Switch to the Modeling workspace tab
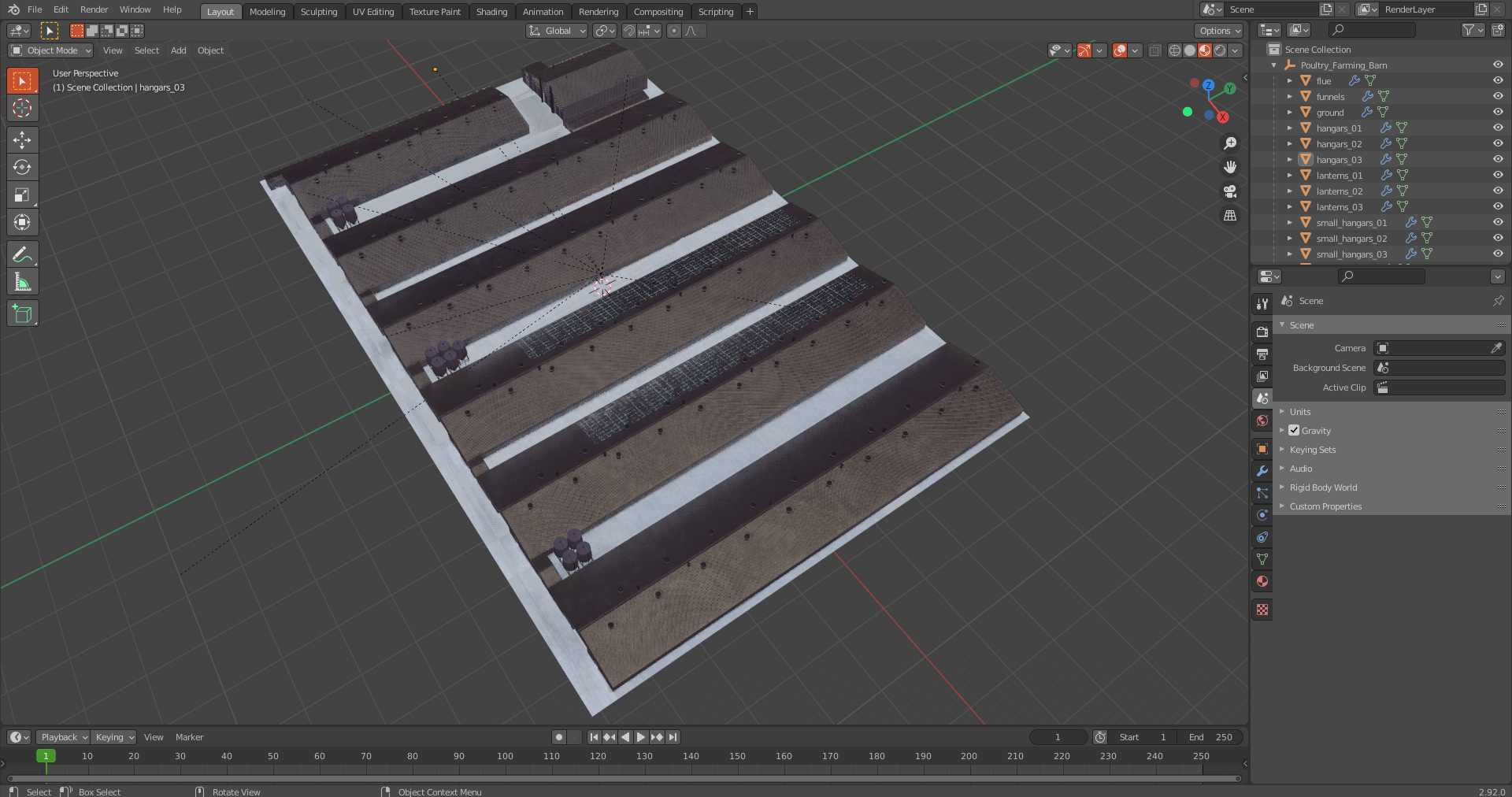This screenshot has width=1512, height=797. [x=267, y=12]
